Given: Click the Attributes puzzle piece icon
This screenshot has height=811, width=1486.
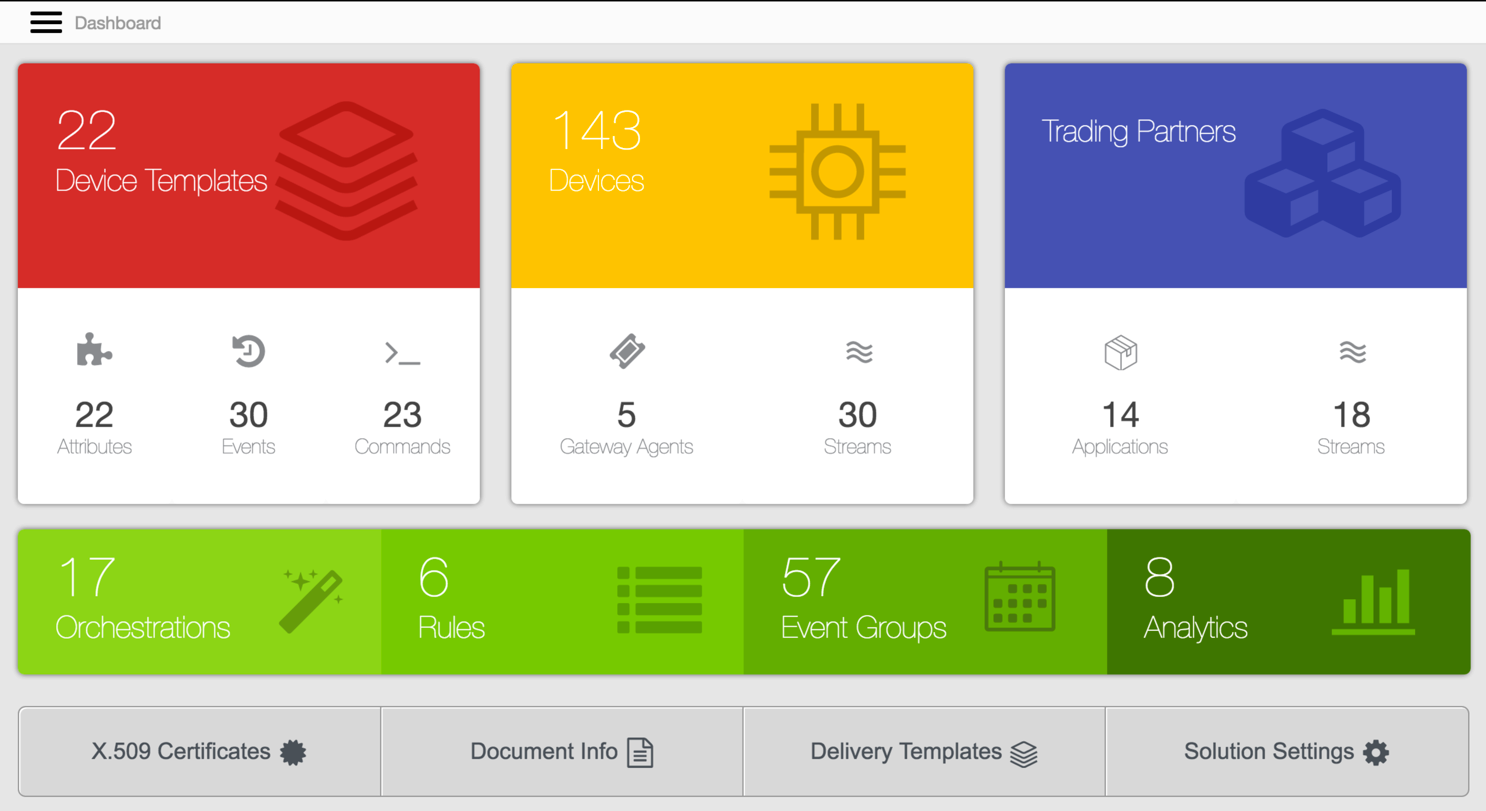Looking at the screenshot, I should click(x=94, y=351).
